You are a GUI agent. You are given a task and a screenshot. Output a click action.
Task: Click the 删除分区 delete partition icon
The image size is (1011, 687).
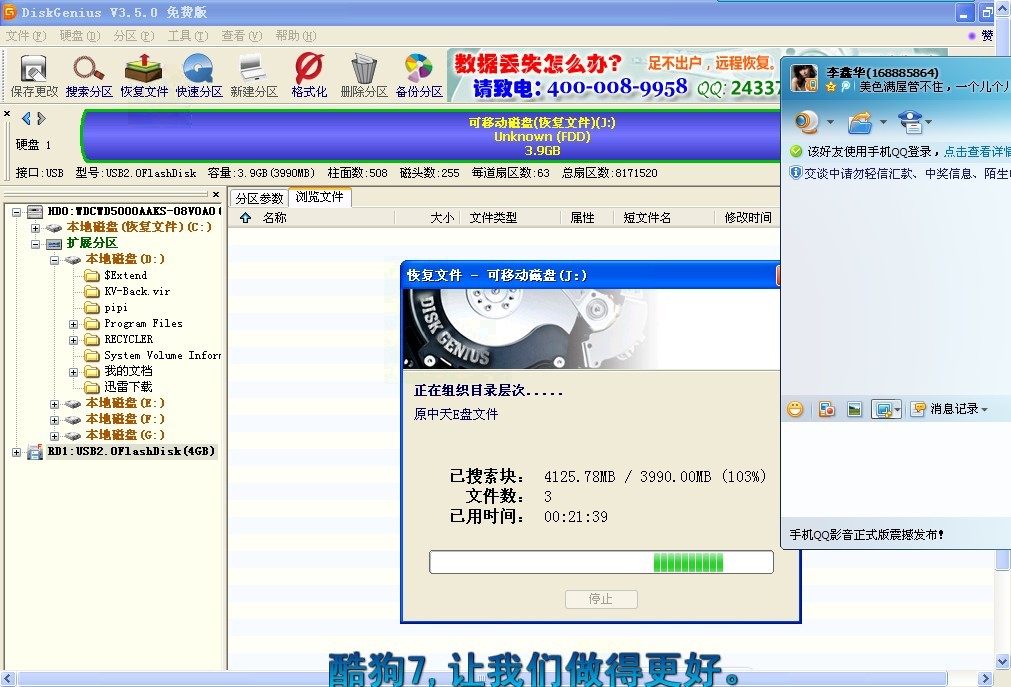[x=364, y=75]
